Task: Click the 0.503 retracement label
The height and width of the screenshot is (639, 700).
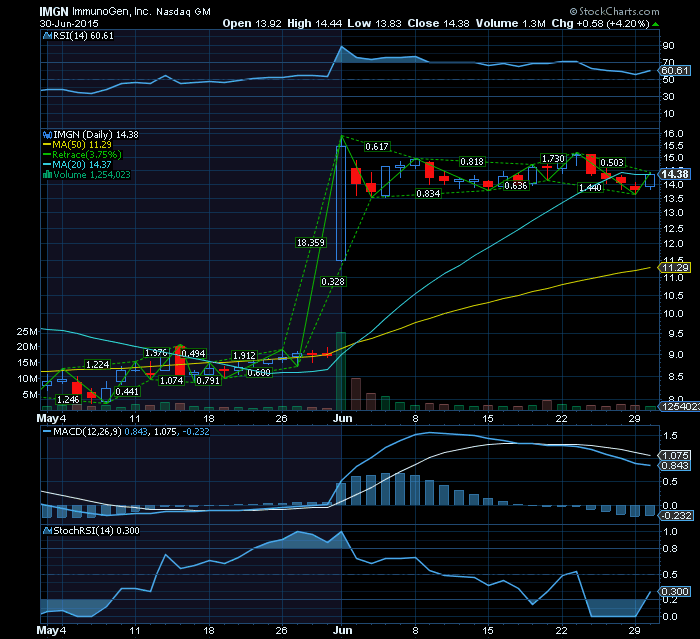Action: [612, 163]
